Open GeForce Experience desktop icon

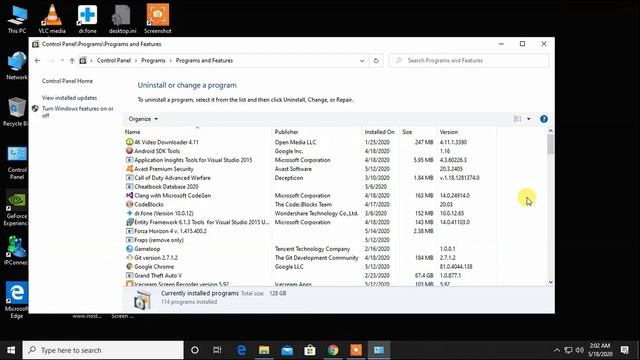coord(16,207)
